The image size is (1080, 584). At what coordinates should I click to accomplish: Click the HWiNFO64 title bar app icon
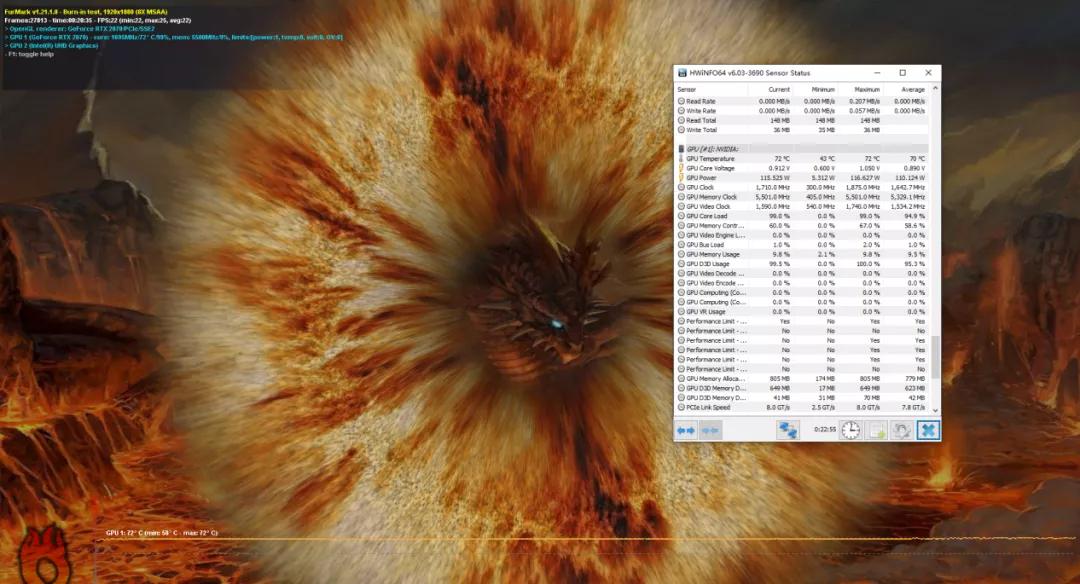682,73
